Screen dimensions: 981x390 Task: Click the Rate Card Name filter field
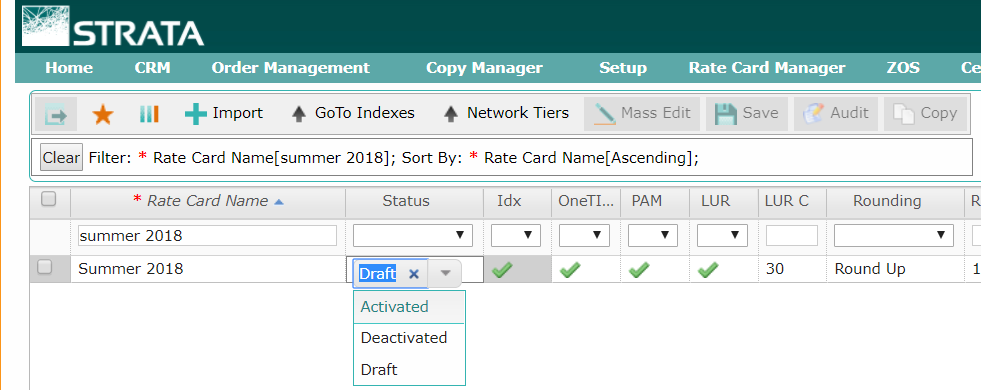coord(207,236)
